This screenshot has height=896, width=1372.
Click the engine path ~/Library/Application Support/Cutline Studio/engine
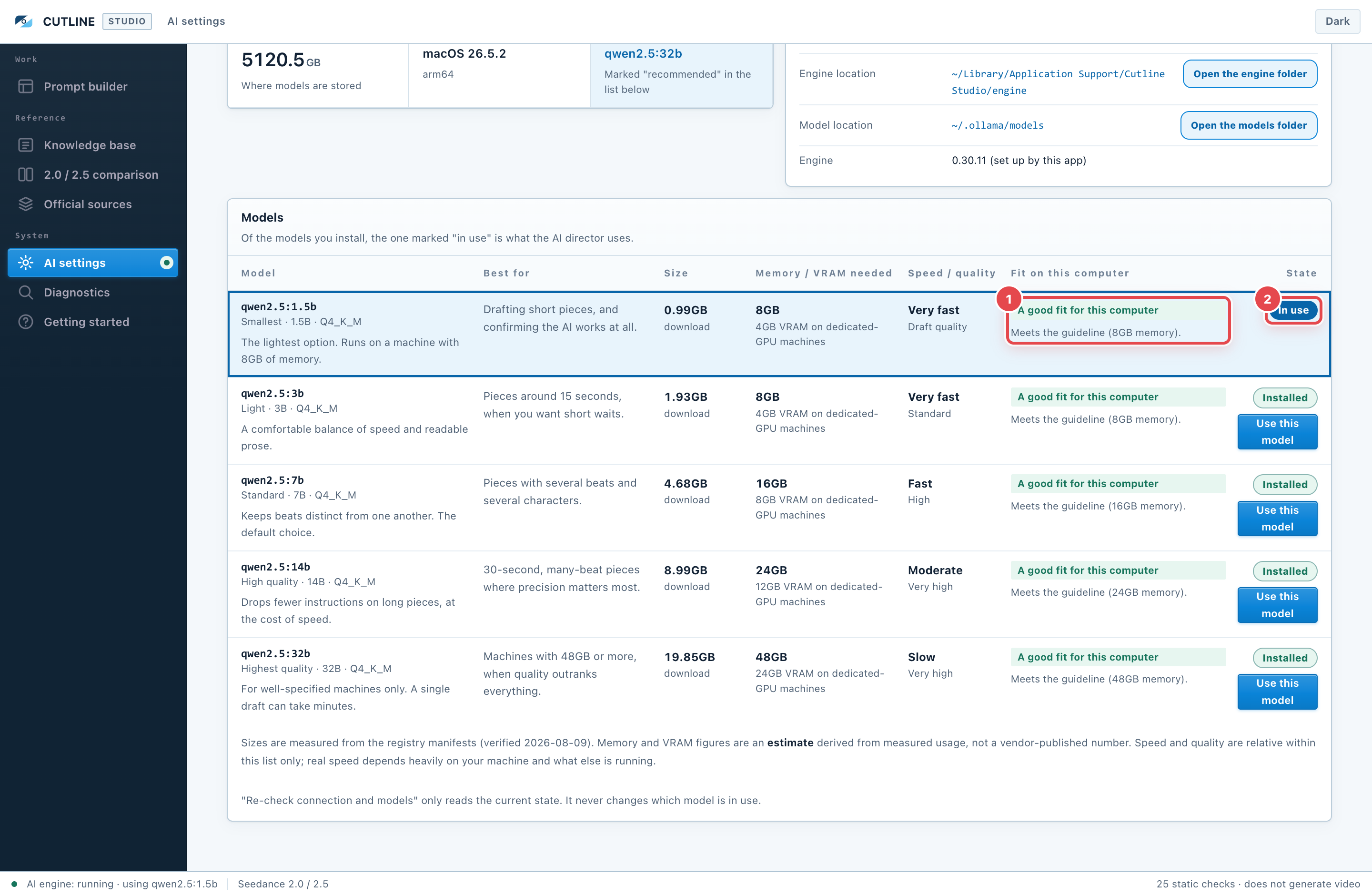point(1058,82)
